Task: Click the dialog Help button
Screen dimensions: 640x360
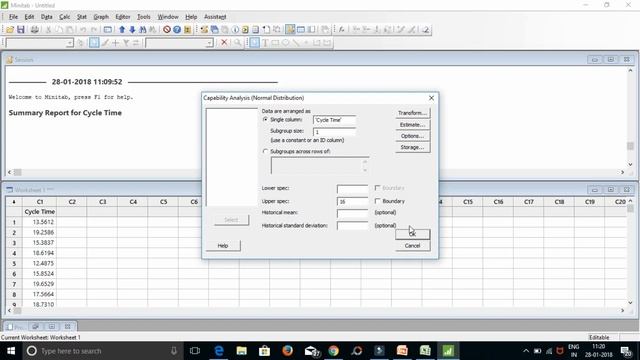Action: (x=223, y=246)
